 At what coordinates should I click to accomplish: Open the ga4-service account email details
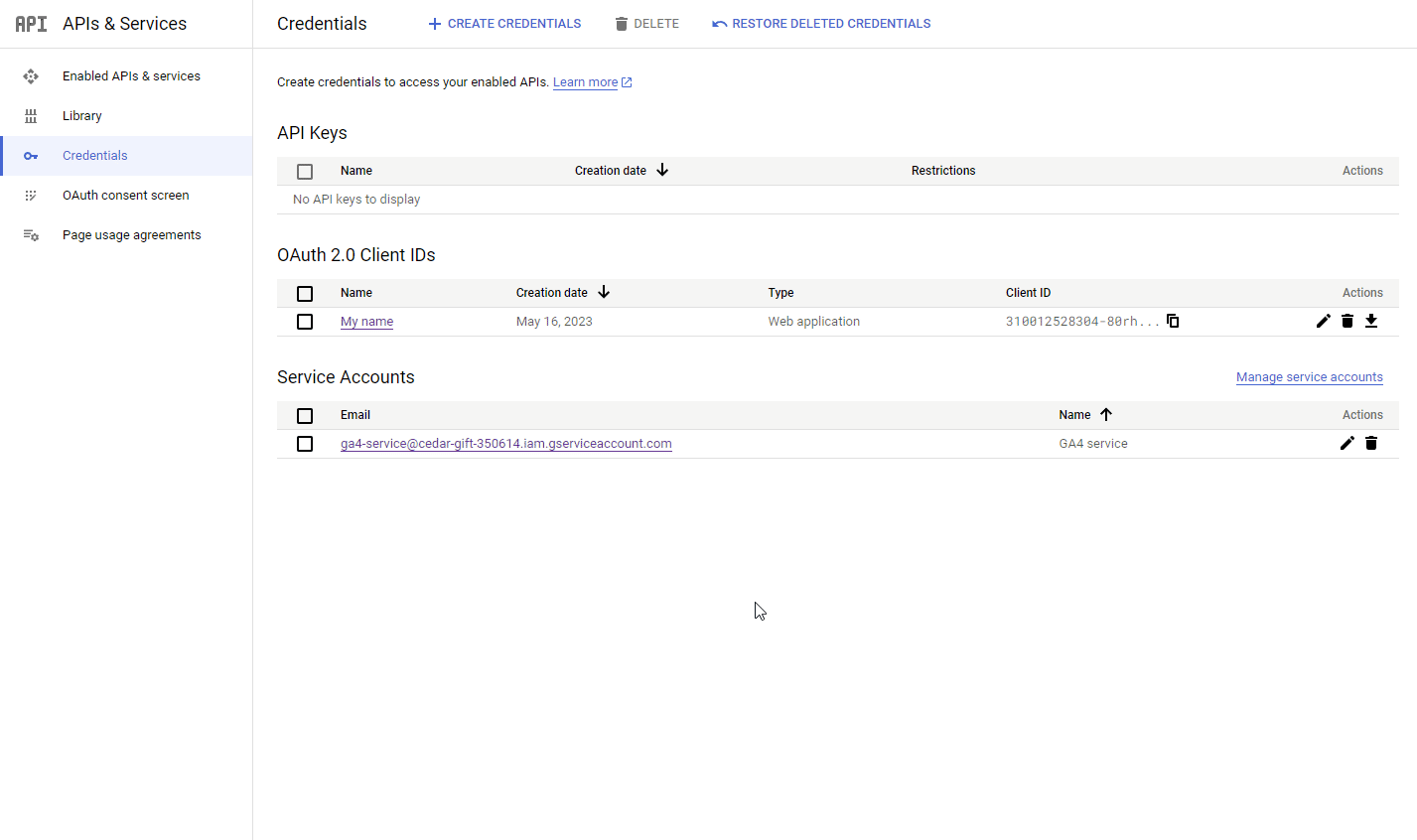[505, 443]
